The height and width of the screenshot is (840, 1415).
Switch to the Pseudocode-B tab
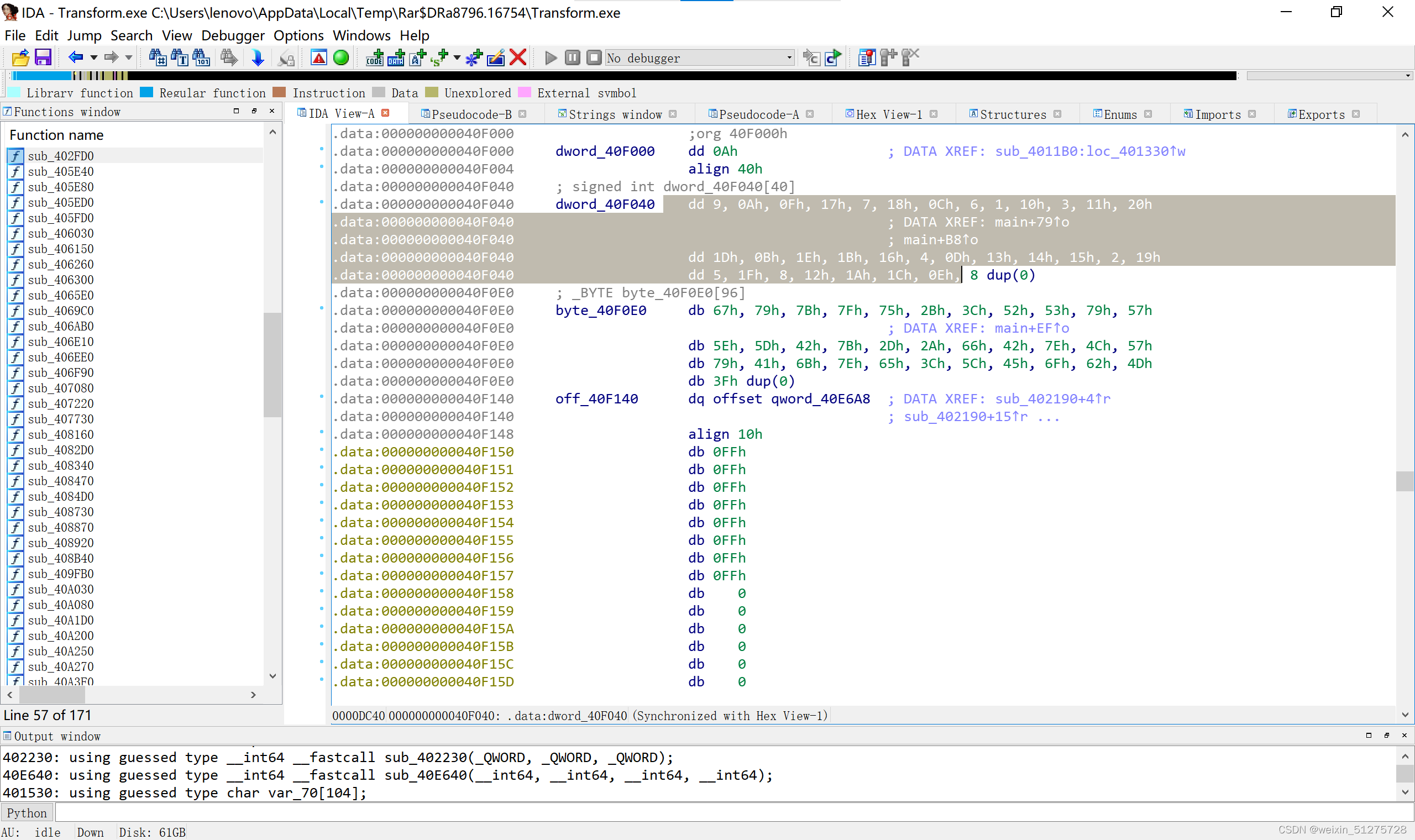tap(471, 114)
